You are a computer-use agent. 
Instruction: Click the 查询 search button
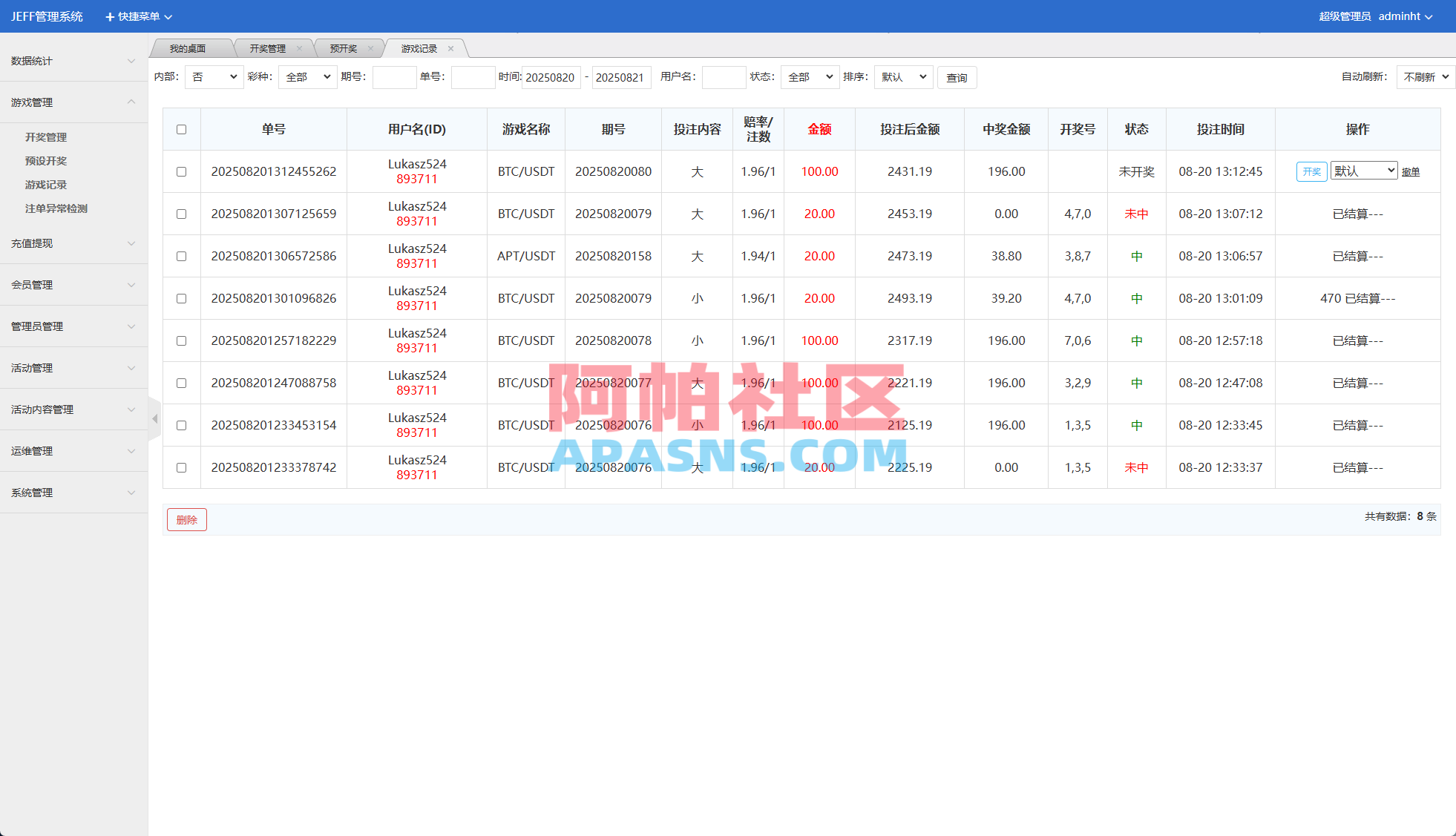pos(957,78)
